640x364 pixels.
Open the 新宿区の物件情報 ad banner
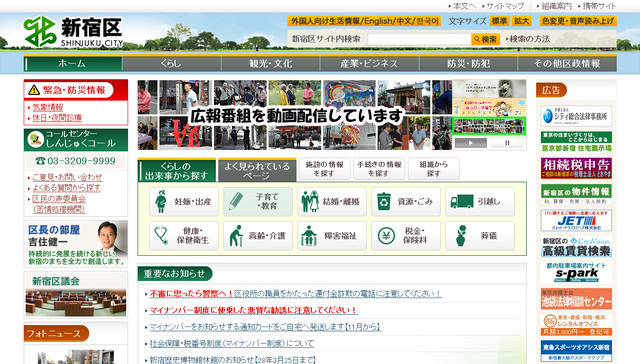[576, 194]
